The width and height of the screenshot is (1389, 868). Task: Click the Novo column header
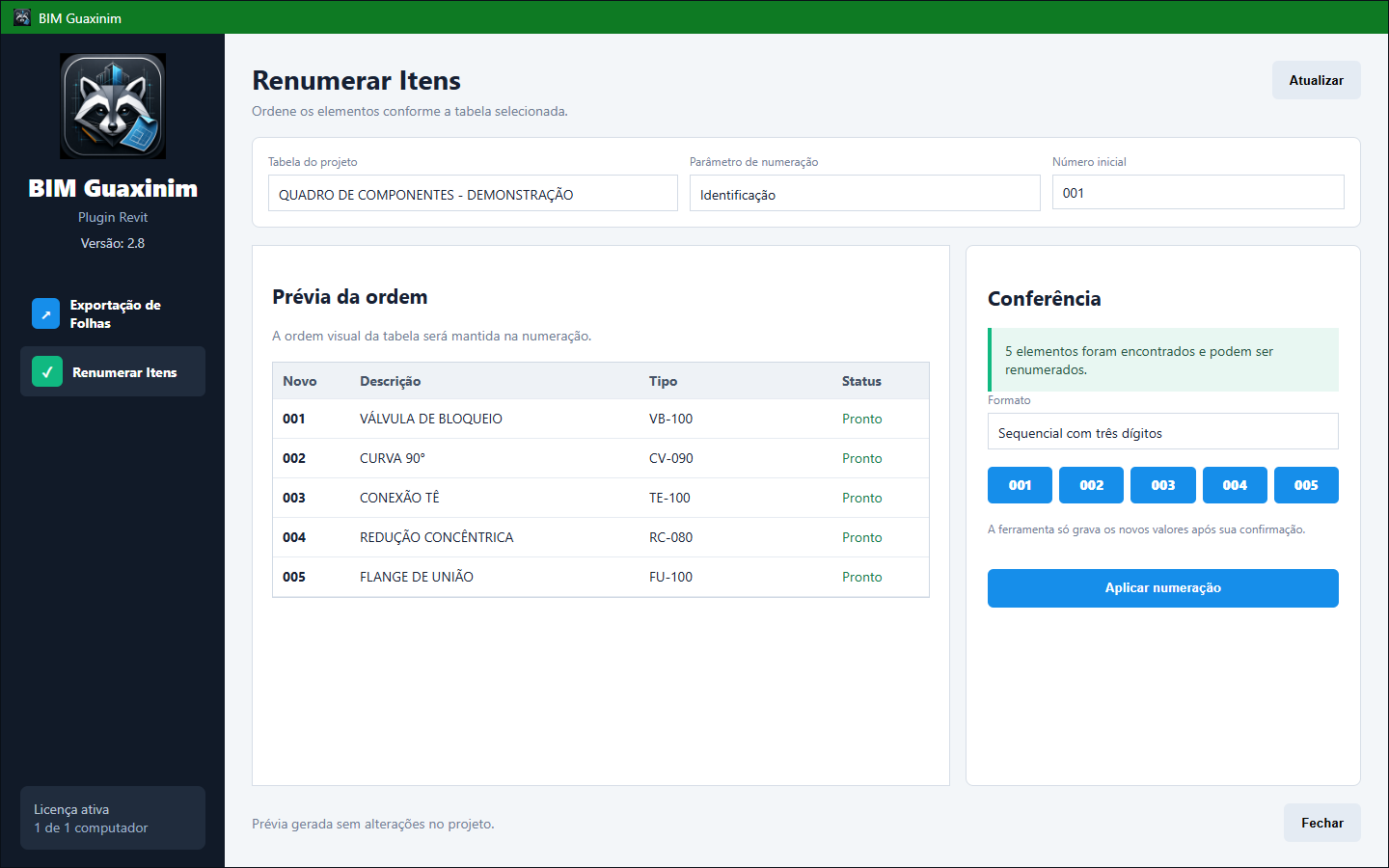point(300,381)
